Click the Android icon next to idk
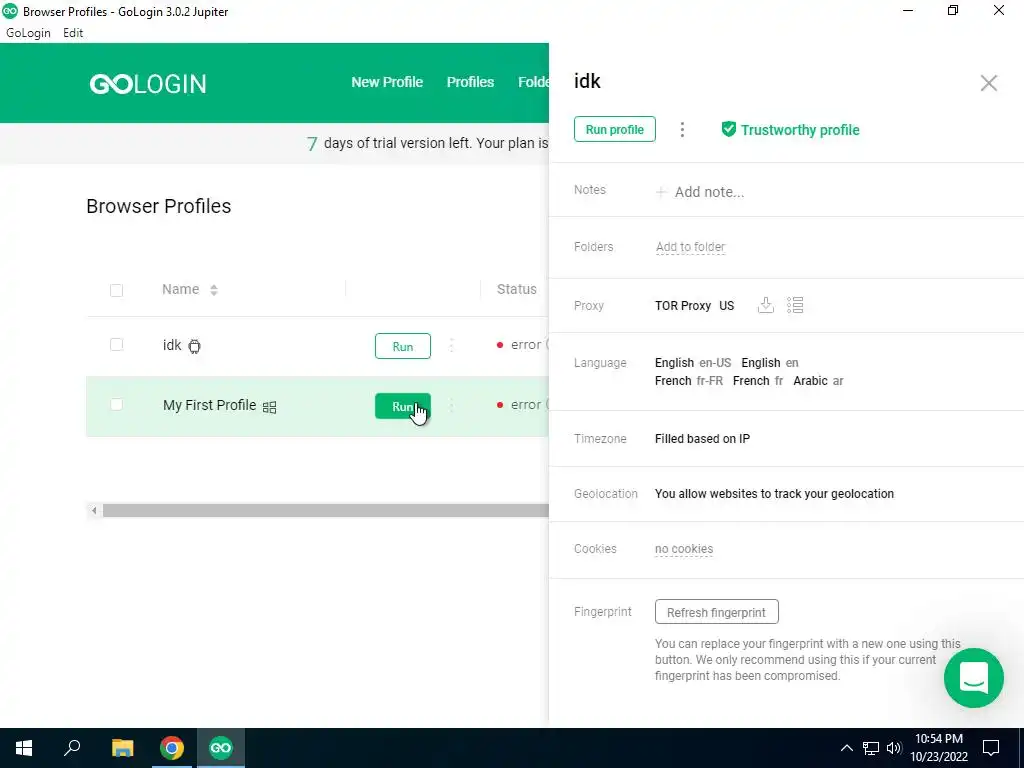1024x768 pixels. 194,346
